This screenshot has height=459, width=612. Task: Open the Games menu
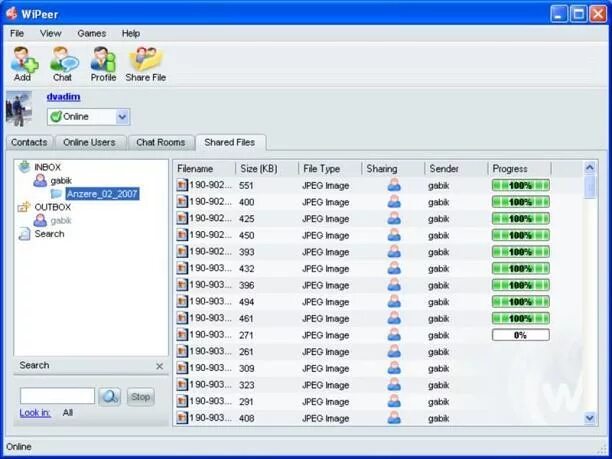[x=92, y=34]
